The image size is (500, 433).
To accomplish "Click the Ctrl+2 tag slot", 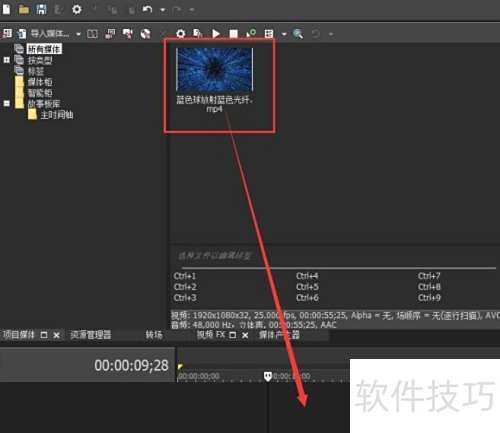I will (x=185, y=287).
